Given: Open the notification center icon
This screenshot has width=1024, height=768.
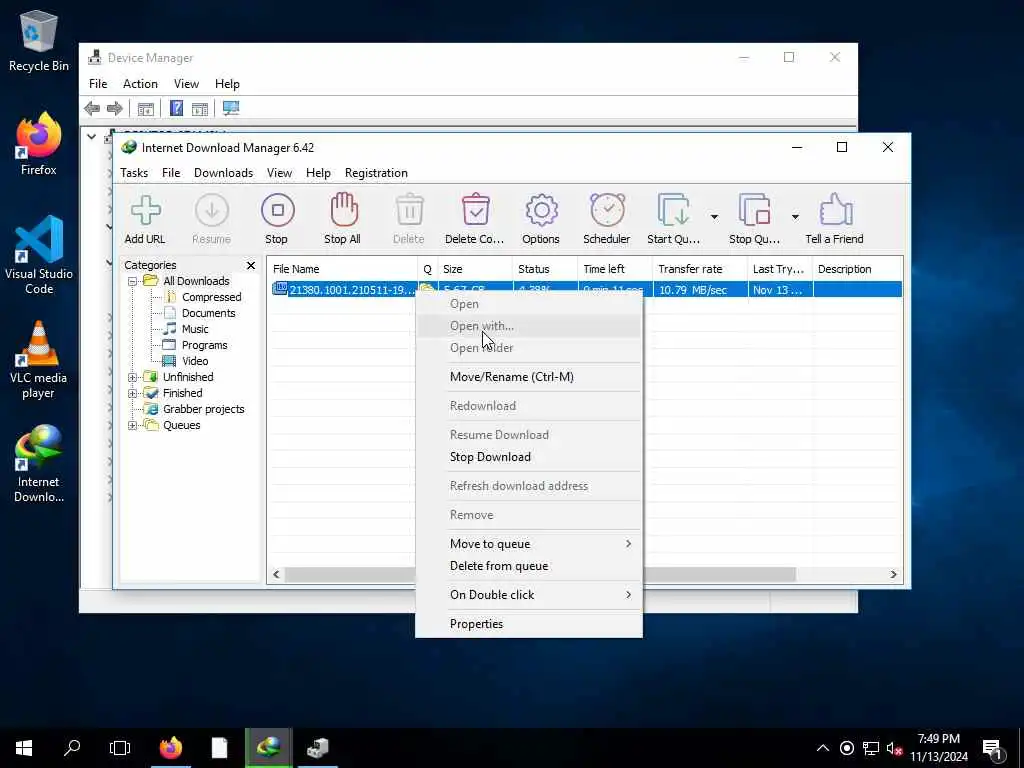Looking at the screenshot, I should (x=993, y=748).
